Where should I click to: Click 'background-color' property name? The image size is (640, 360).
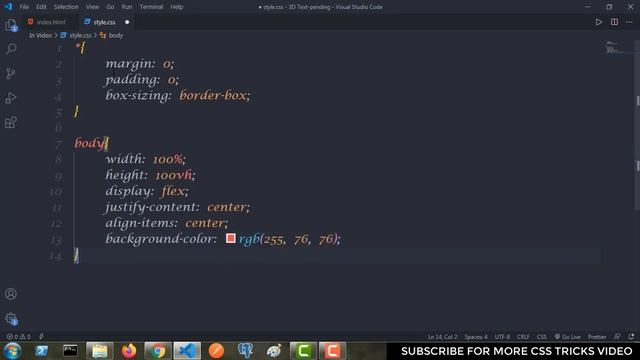[x=159, y=238]
